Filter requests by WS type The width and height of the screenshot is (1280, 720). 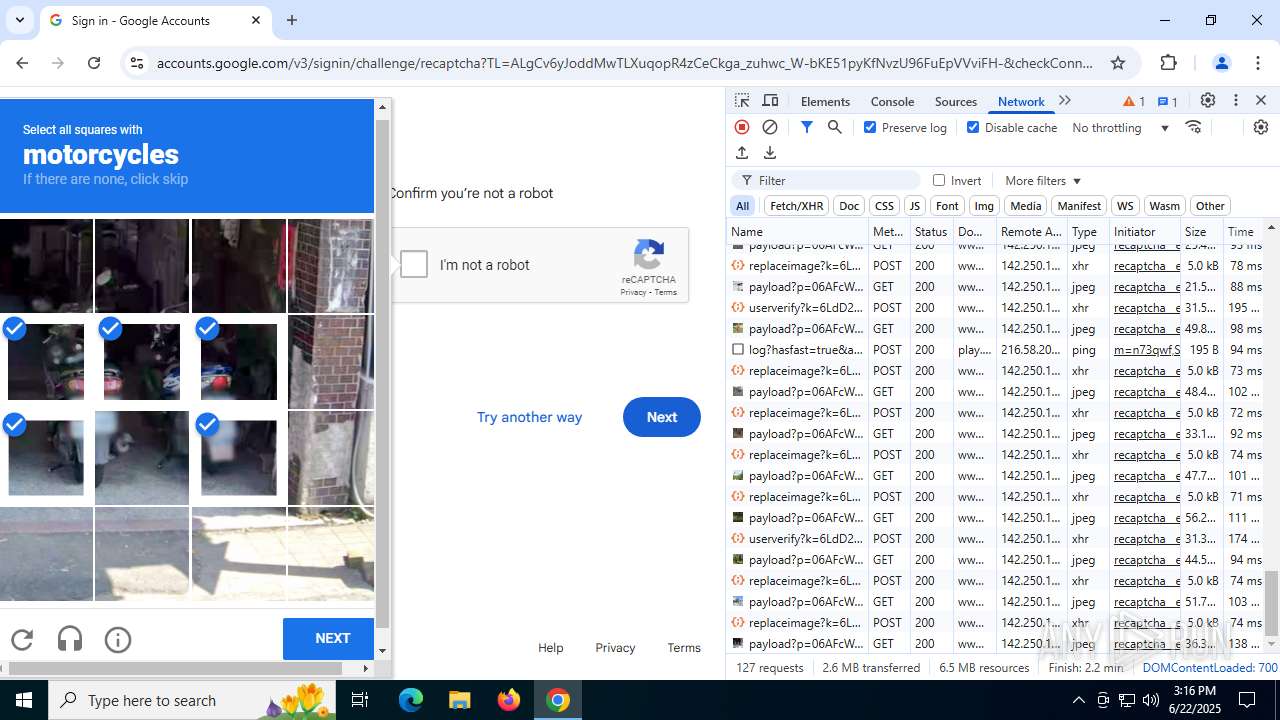[x=1125, y=206]
